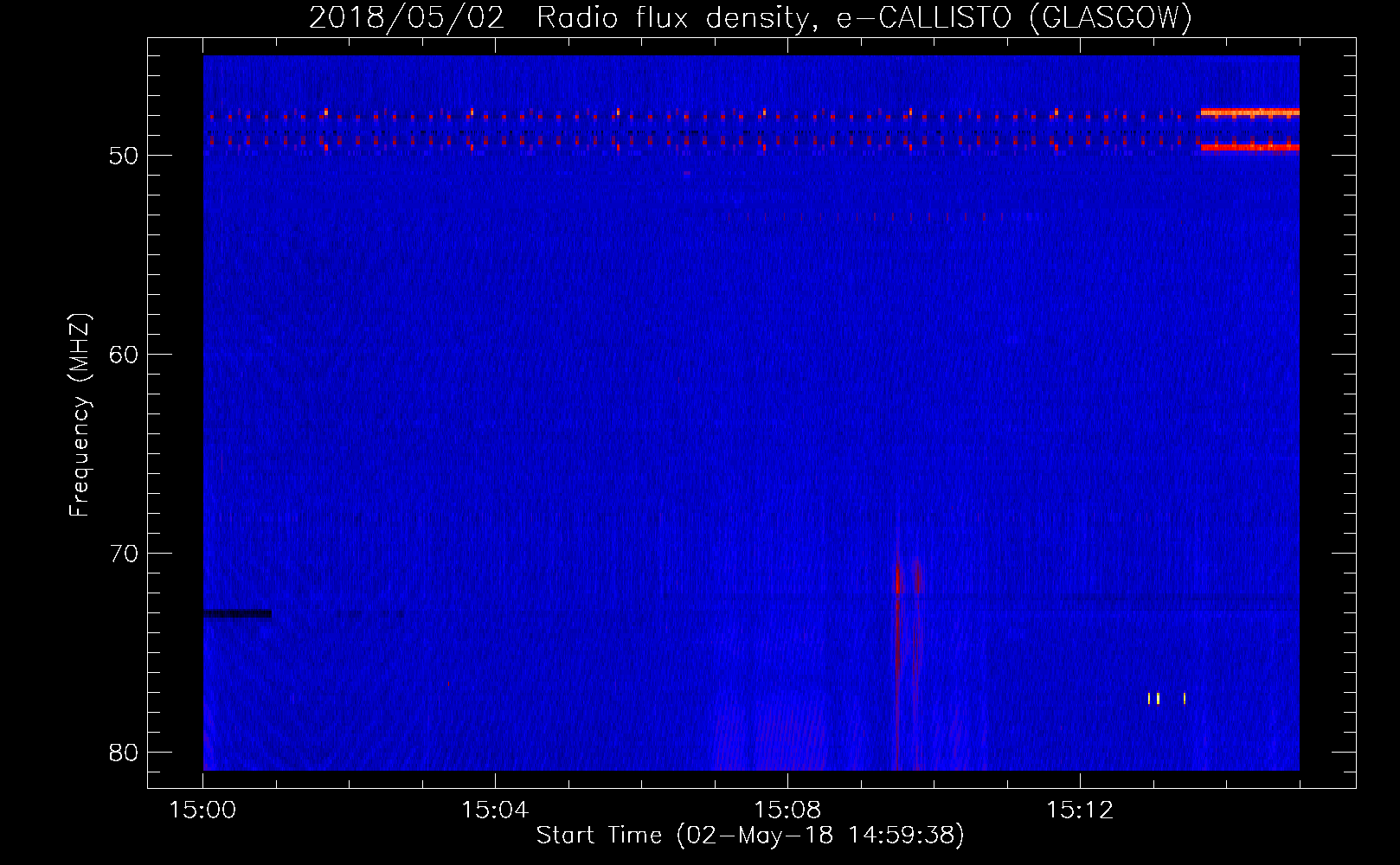Click the 'Frequency (MHZ)' y-axis label

(80, 415)
